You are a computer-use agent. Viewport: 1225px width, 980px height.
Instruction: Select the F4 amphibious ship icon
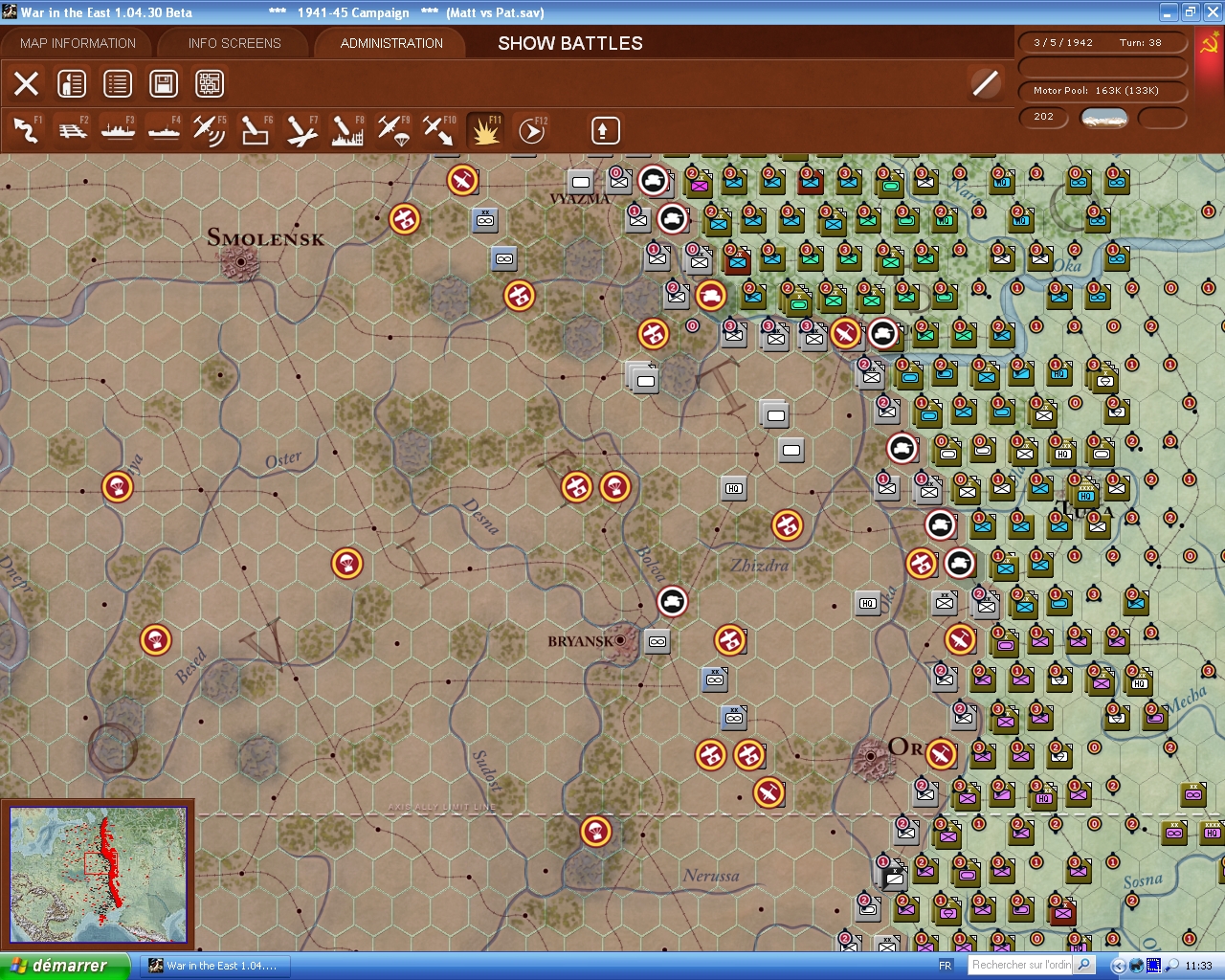tap(165, 130)
